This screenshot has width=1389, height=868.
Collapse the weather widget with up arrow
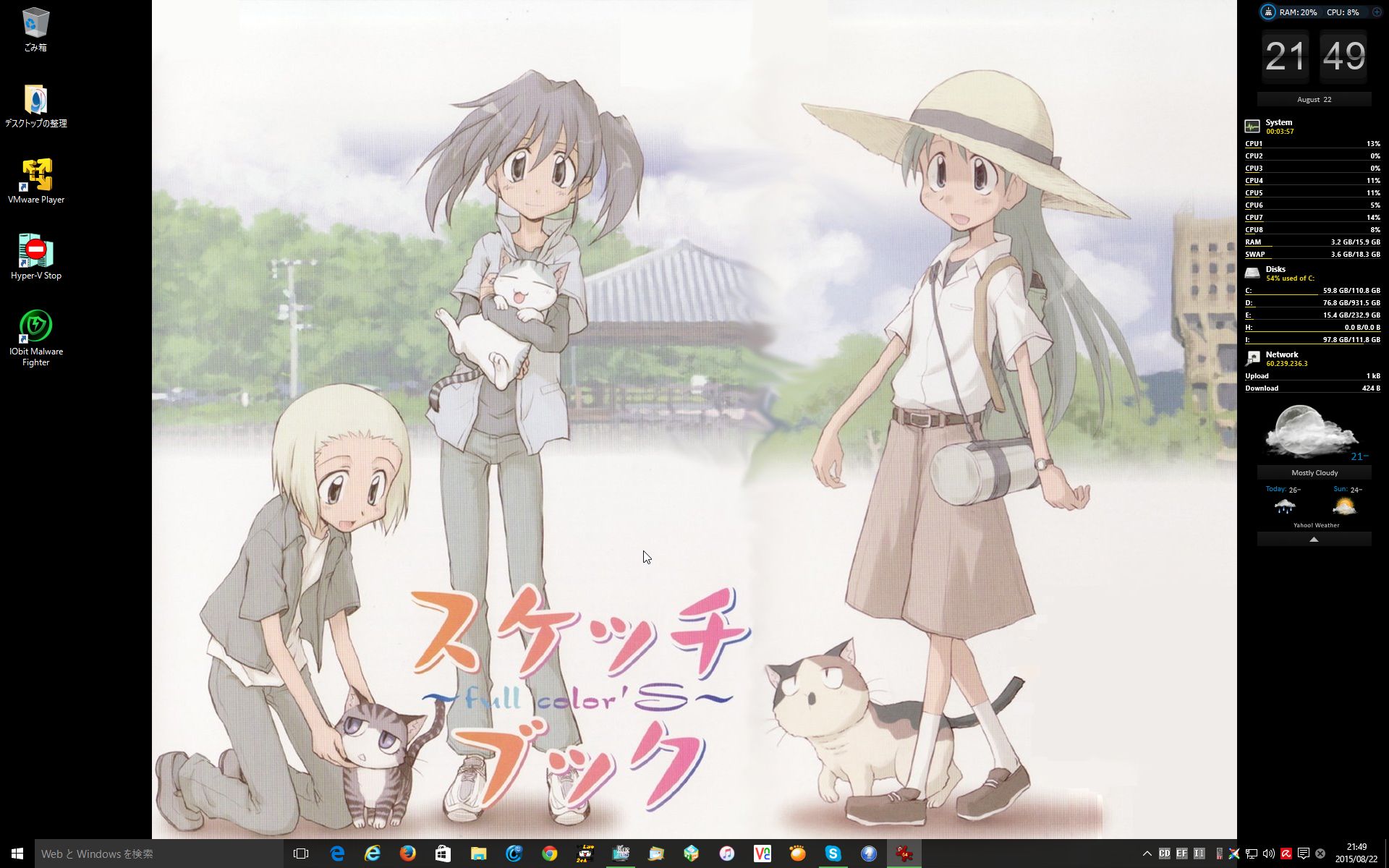(x=1314, y=540)
